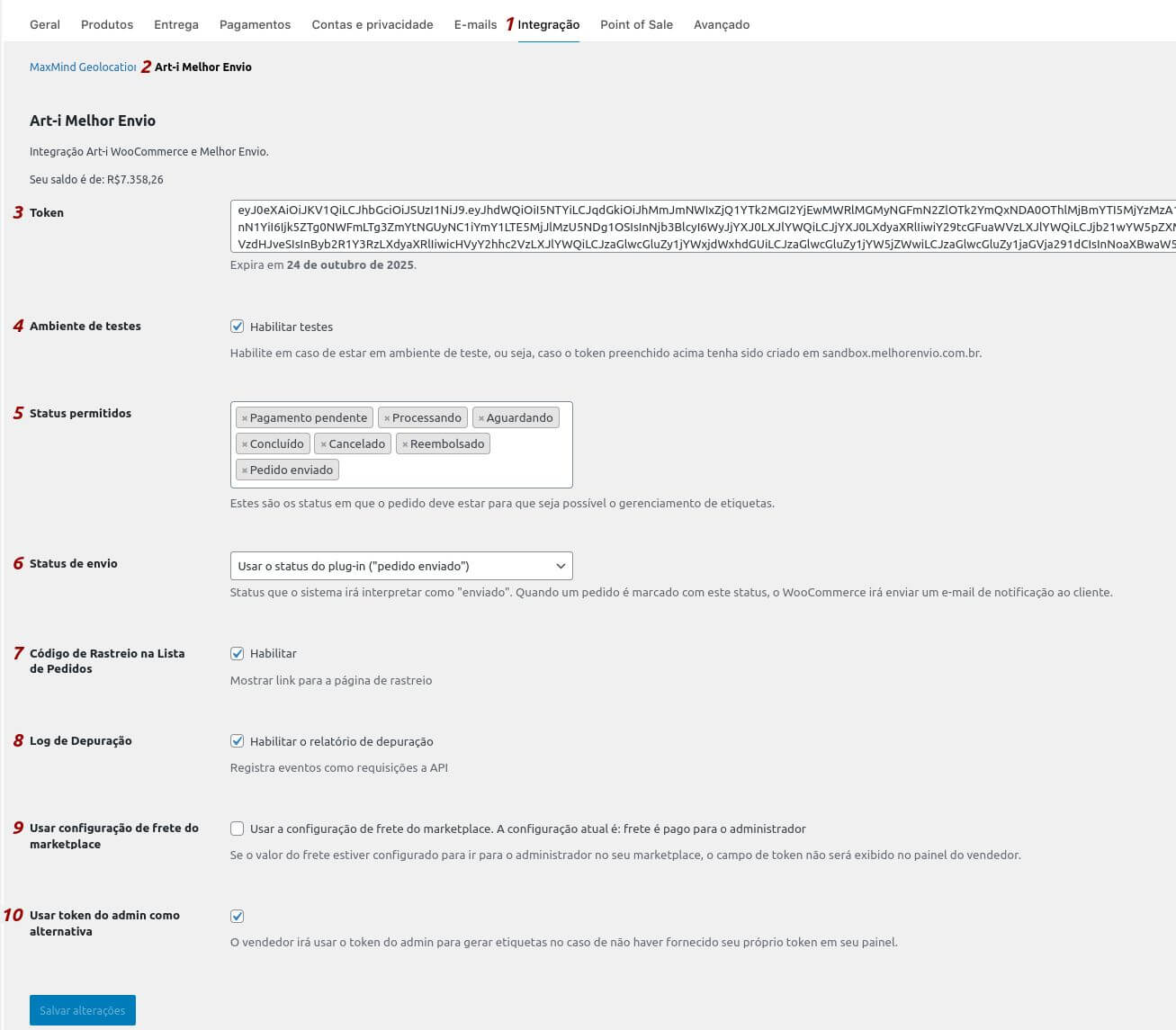Open the MaxMind Geolocation section
This screenshot has width=1176, height=1030.
pos(79,67)
